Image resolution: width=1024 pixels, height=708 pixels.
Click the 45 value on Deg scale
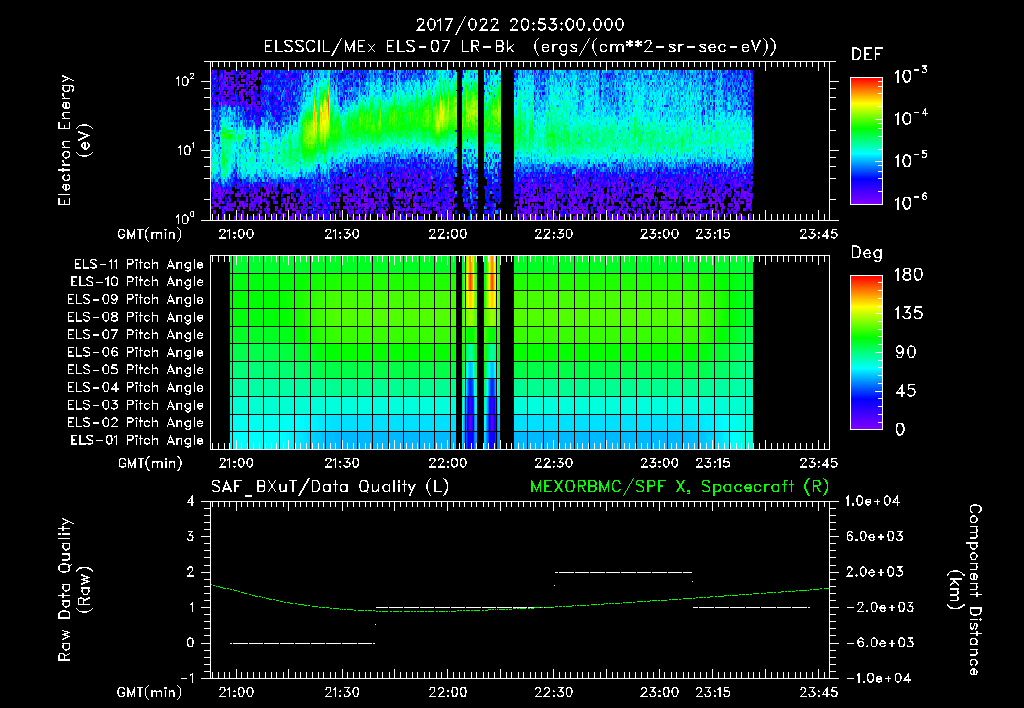click(x=905, y=391)
